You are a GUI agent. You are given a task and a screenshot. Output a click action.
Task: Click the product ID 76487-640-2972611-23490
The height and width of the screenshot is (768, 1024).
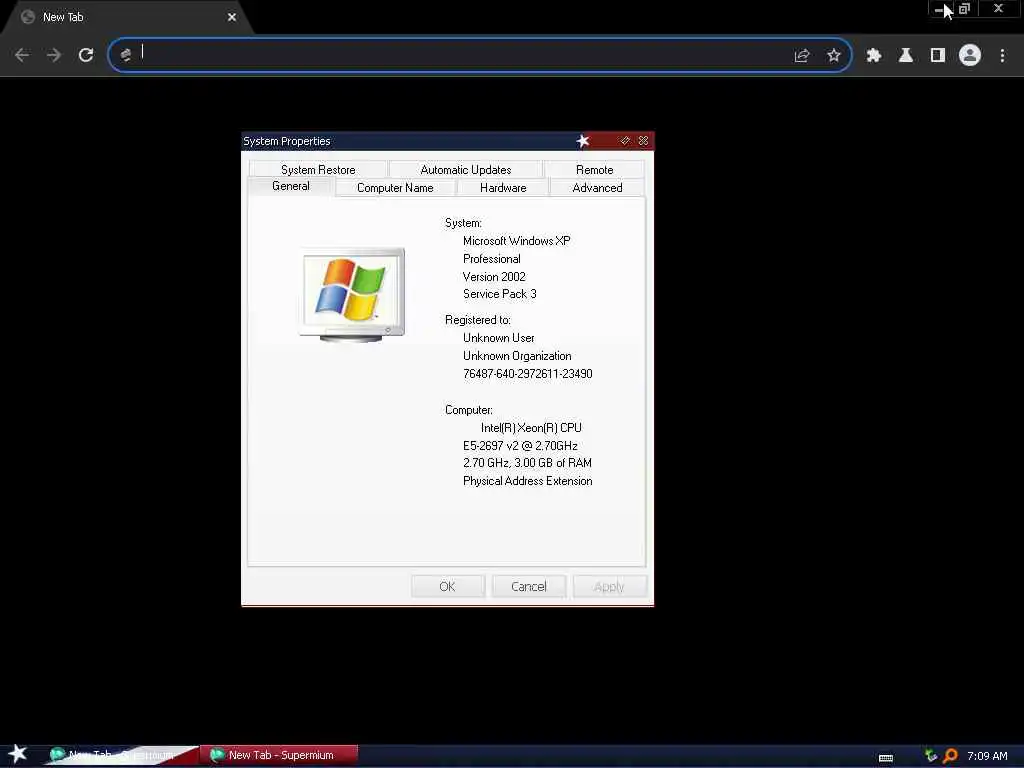point(528,374)
